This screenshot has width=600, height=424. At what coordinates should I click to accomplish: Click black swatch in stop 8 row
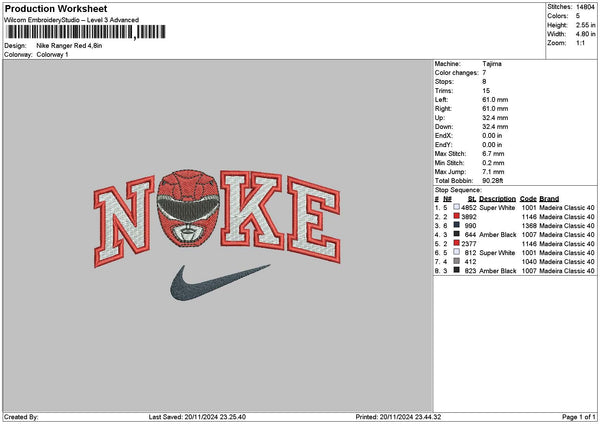click(x=457, y=270)
